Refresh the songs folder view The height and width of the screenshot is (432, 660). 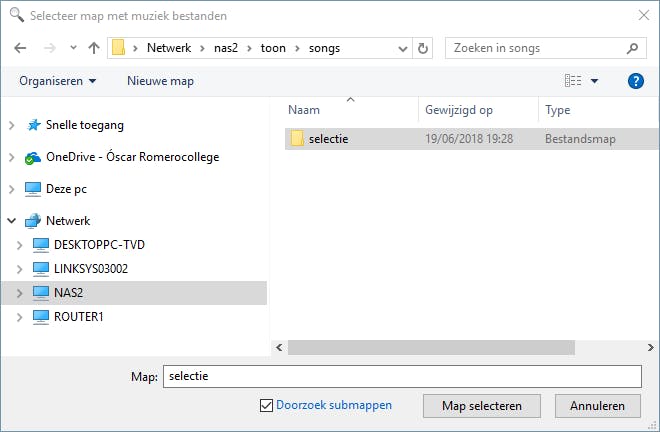click(423, 47)
